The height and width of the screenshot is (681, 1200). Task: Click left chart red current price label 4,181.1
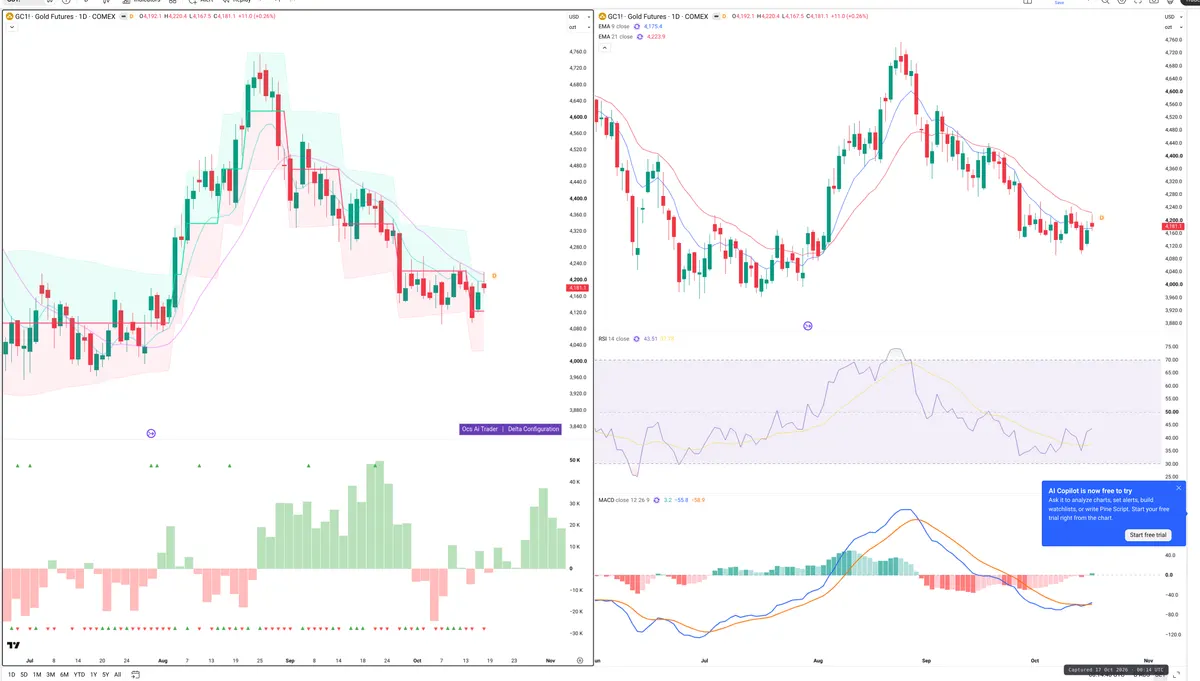tap(577, 288)
